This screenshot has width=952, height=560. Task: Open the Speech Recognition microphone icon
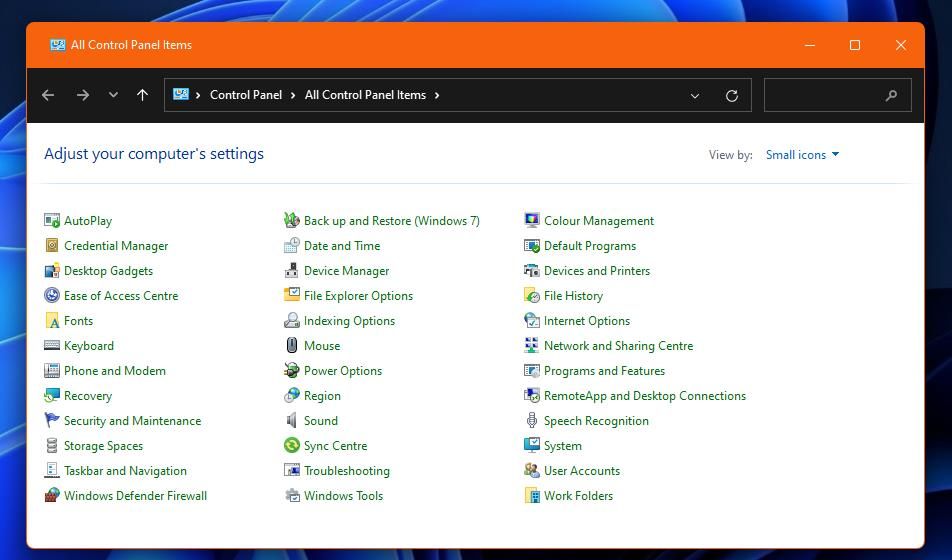tap(532, 420)
